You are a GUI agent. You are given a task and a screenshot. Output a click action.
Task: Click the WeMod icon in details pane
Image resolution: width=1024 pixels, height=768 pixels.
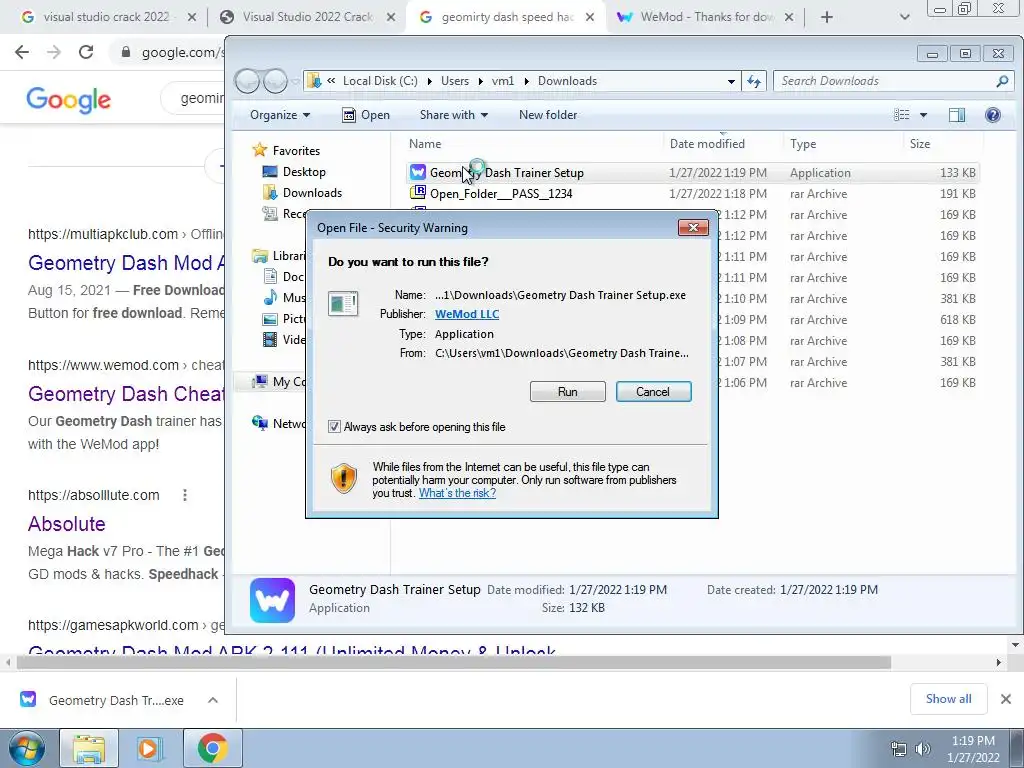pos(272,600)
